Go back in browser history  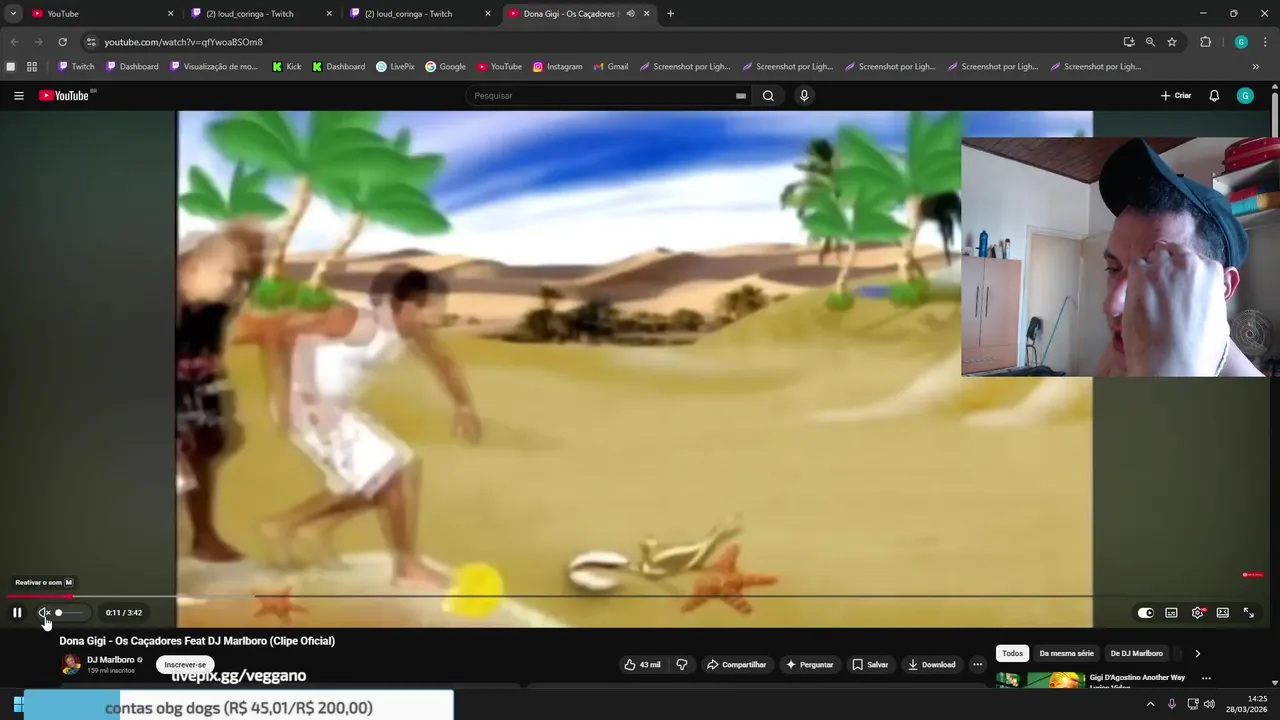coord(14,42)
